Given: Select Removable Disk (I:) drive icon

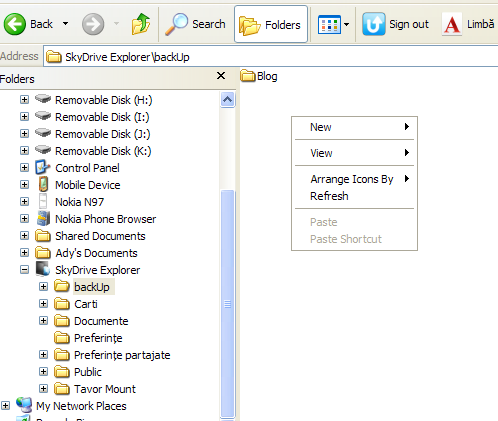Looking at the screenshot, I should click(x=43, y=116).
